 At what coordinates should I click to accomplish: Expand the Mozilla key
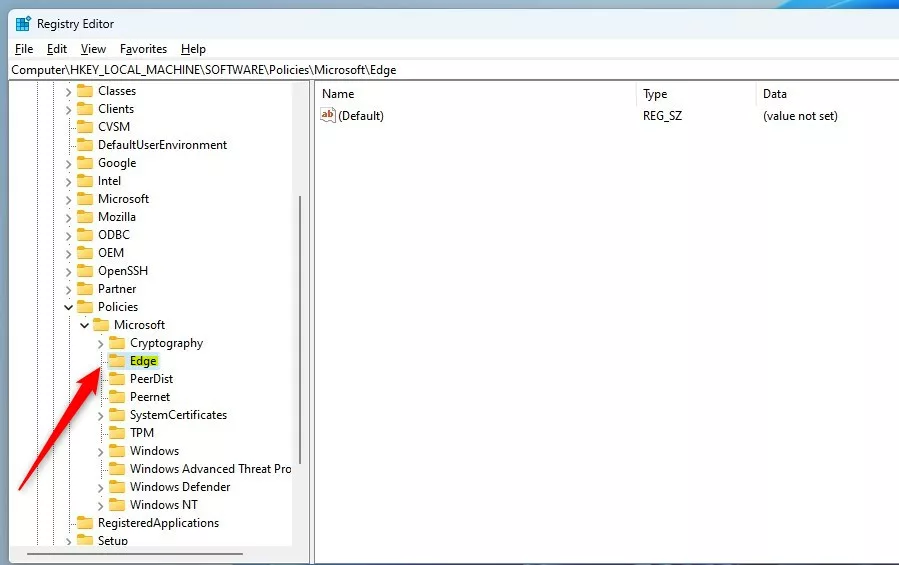click(x=68, y=217)
